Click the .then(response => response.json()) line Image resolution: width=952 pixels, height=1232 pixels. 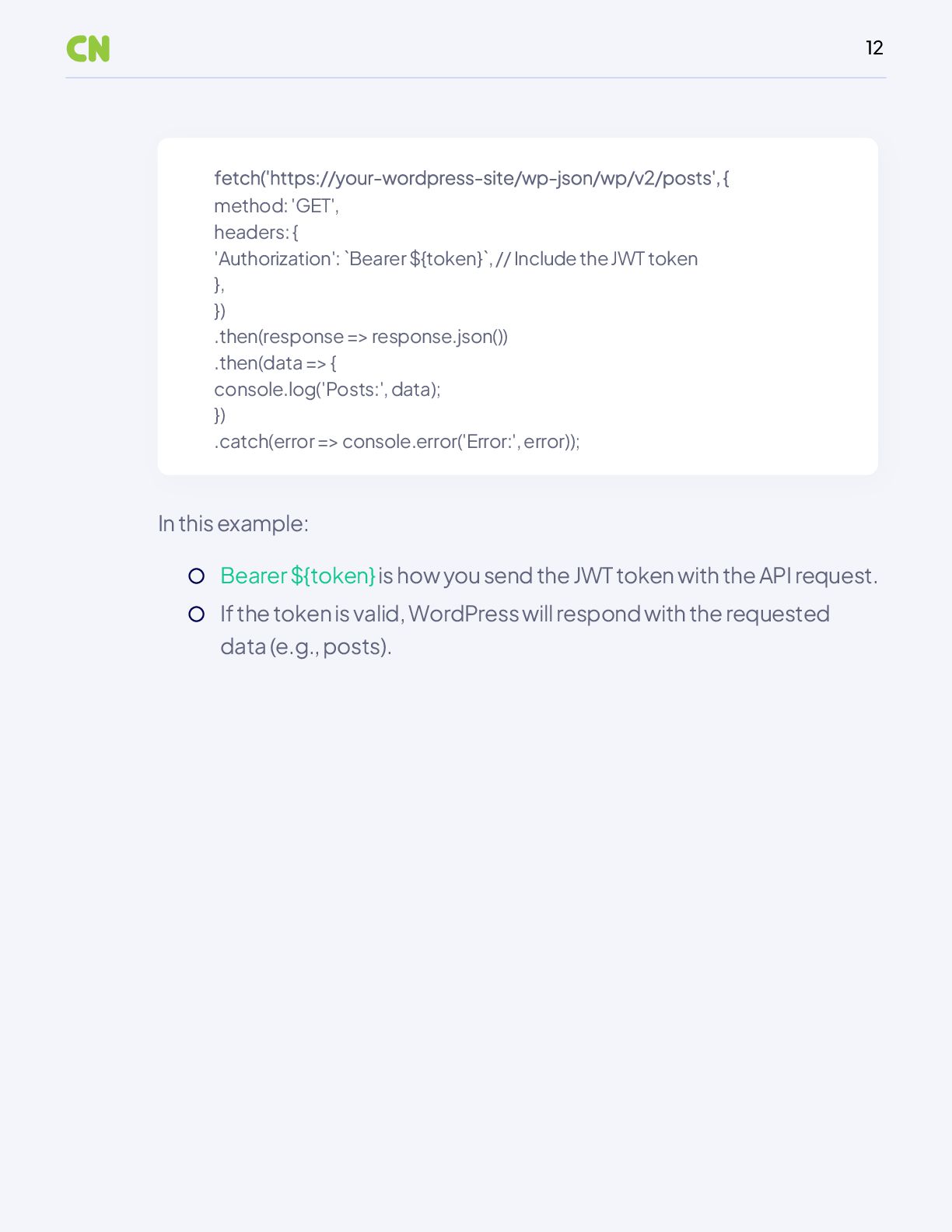tap(361, 337)
